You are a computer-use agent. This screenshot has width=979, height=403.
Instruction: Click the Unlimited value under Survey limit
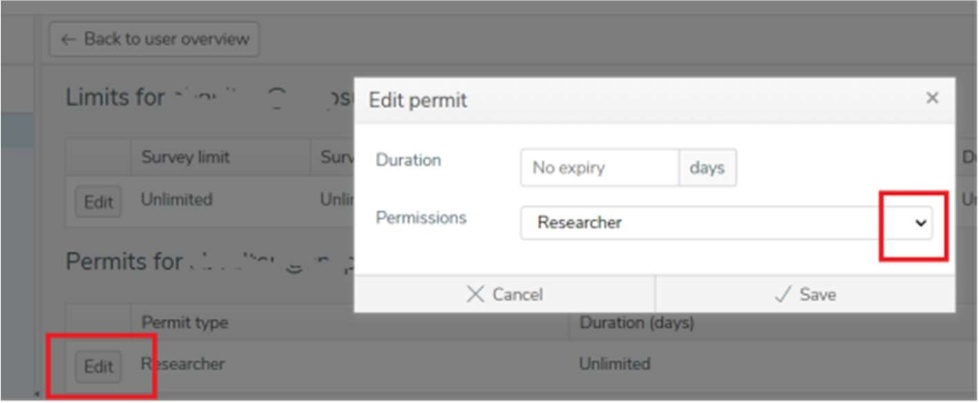coord(176,200)
